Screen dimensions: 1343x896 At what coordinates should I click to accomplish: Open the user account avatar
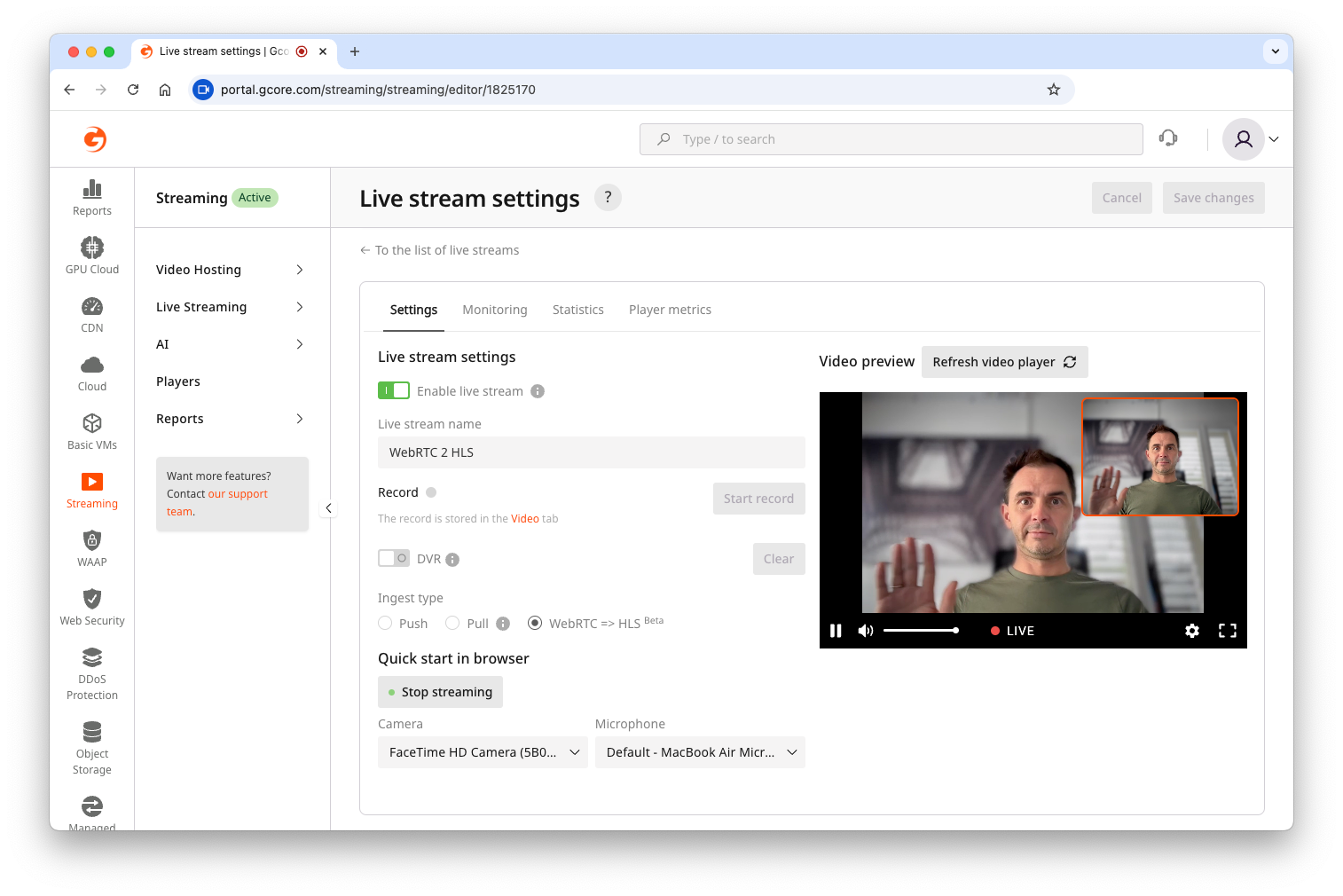[x=1244, y=139]
